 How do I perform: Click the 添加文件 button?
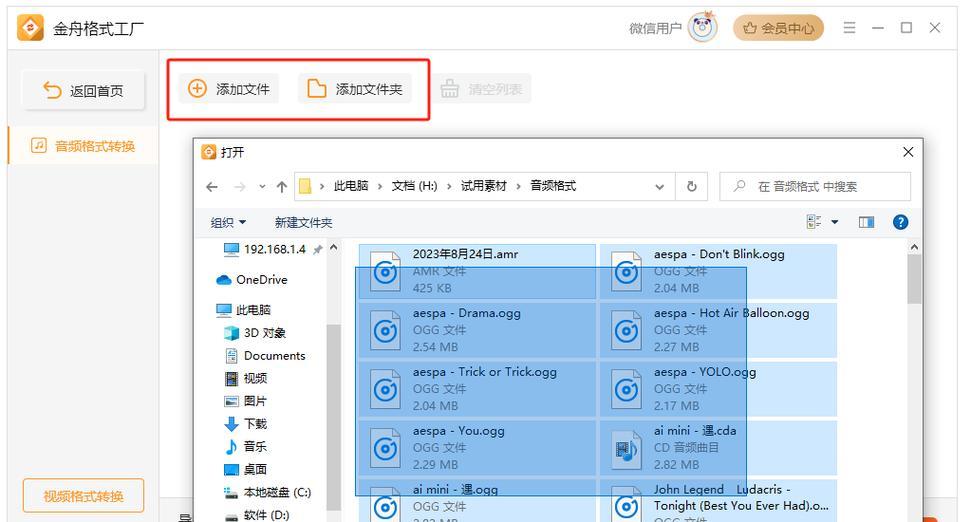[229, 89]
